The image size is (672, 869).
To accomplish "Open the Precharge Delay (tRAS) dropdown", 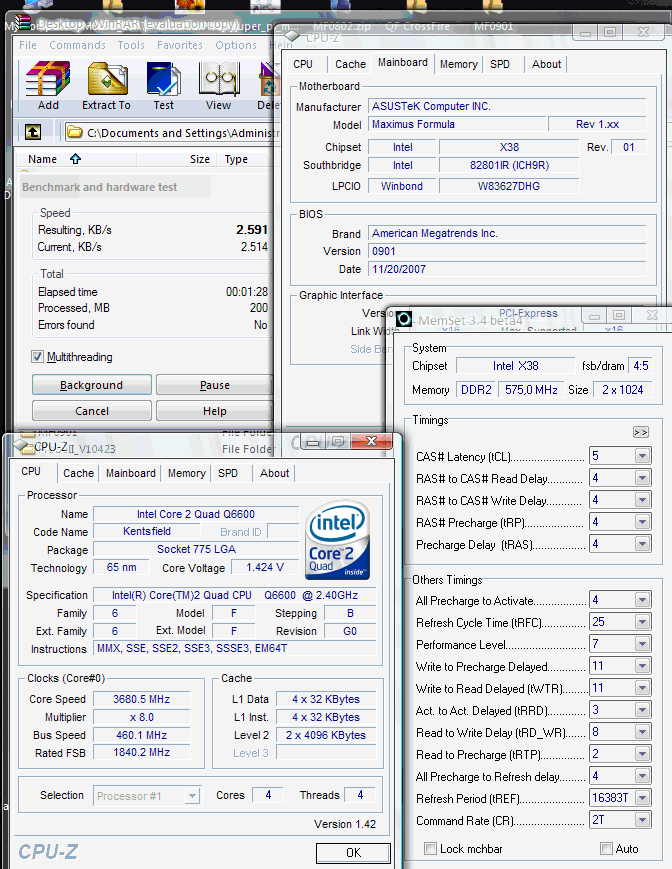I will click(642, 544).
